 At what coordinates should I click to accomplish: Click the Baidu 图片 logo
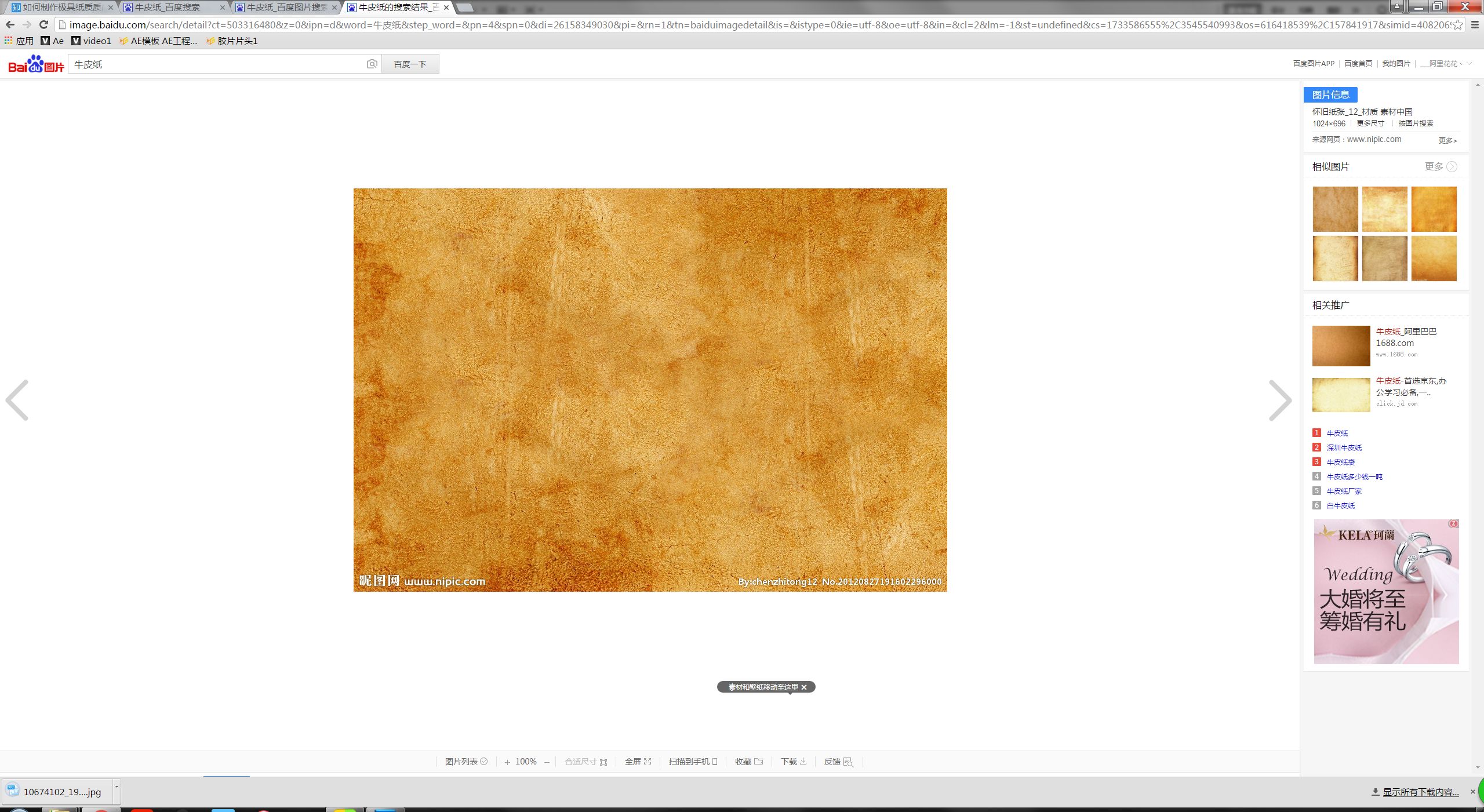pyautogui.click(x=36, y=64)
